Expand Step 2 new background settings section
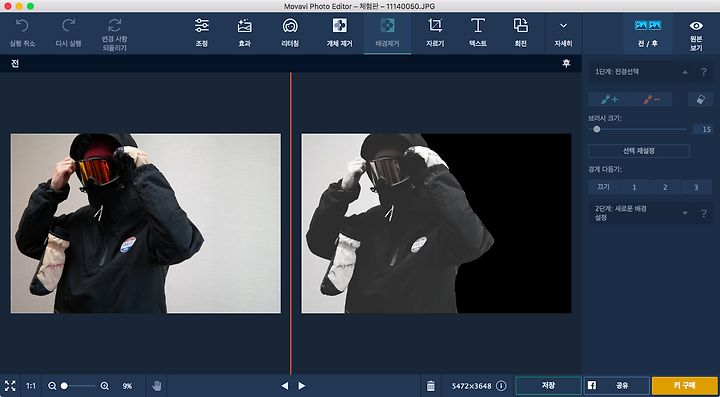Image resolution: width=720 pixels, height=397 pixels. click(x=685, y=213)
